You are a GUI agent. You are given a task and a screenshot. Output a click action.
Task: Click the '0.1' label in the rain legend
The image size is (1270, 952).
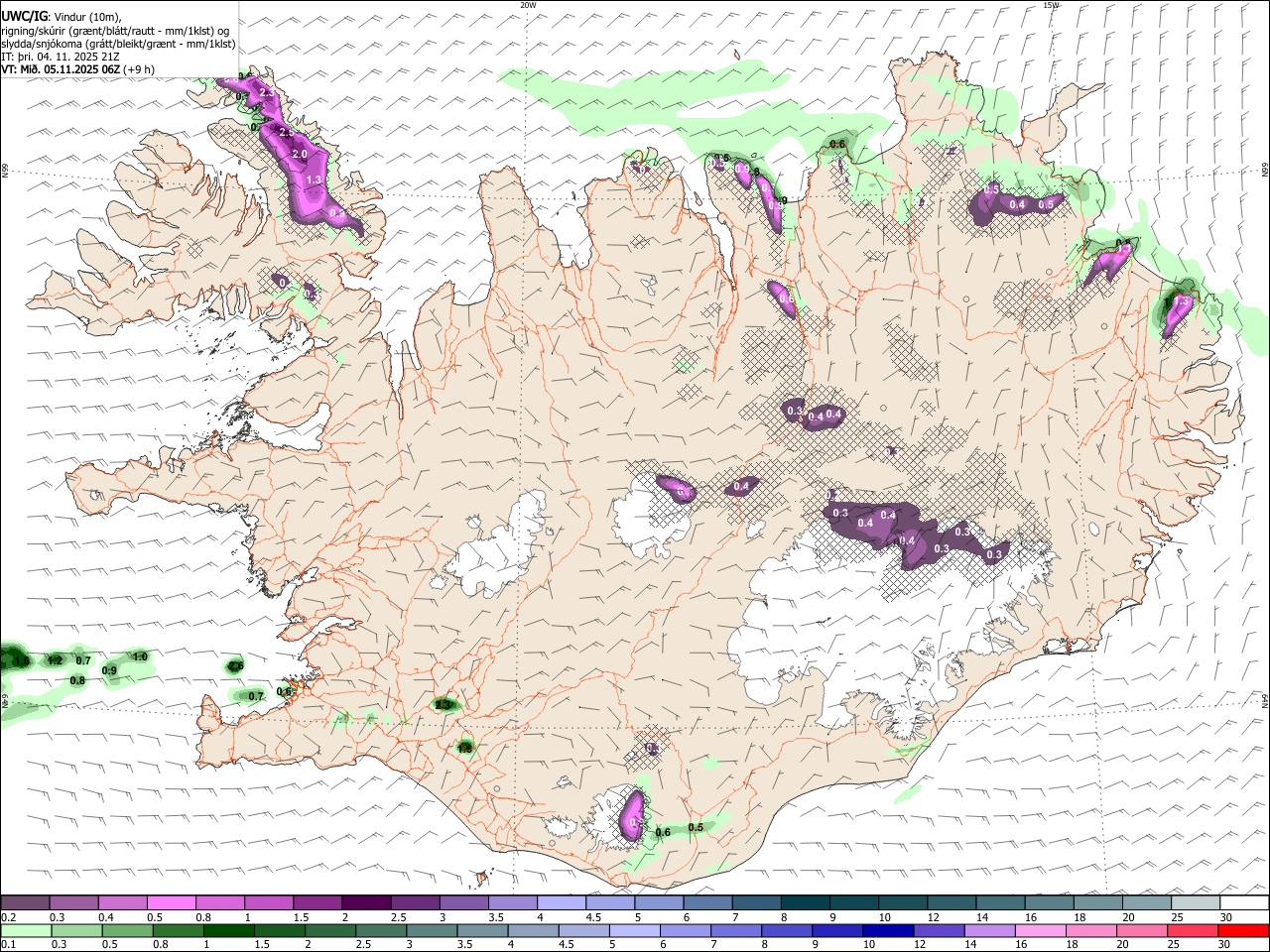tap(9, 944)
